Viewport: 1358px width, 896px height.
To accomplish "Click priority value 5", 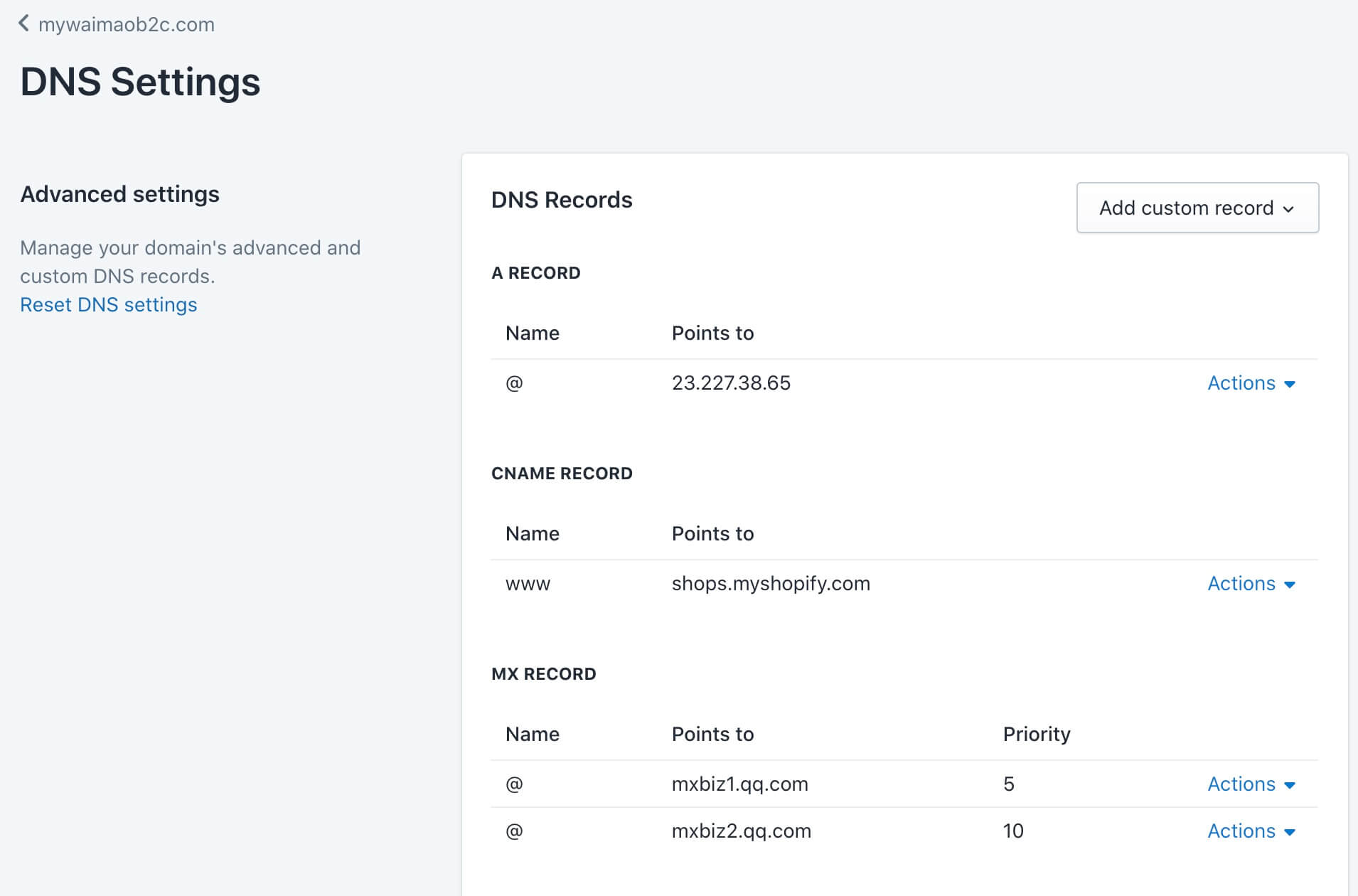I will click(1009, 784).
